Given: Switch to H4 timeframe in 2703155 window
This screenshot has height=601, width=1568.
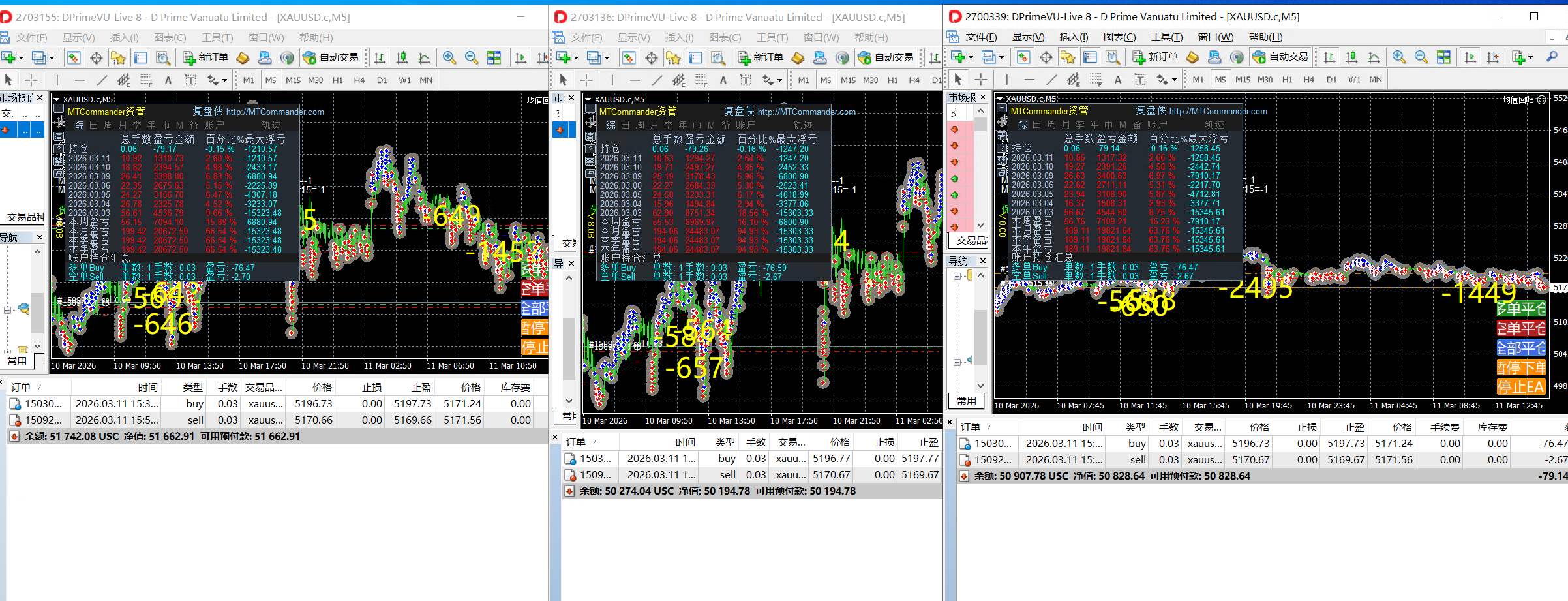Looking at the screenshot, I should coord(359,80).
